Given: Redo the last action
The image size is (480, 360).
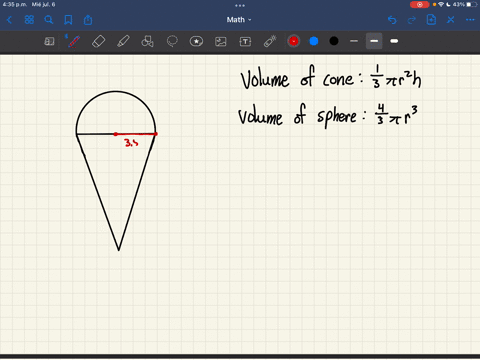Looking at the screenshot, I should [x=412, y=20].
